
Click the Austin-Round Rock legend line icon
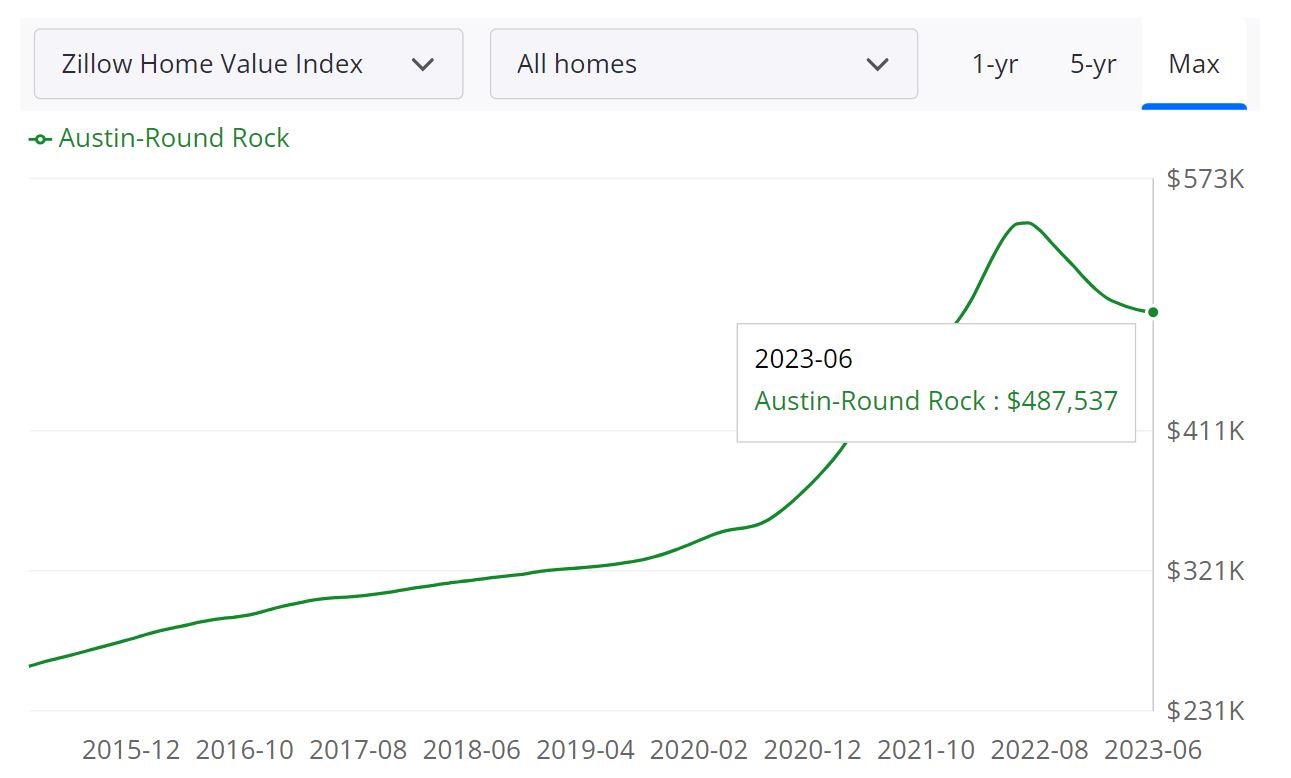(x=40, y=138)
